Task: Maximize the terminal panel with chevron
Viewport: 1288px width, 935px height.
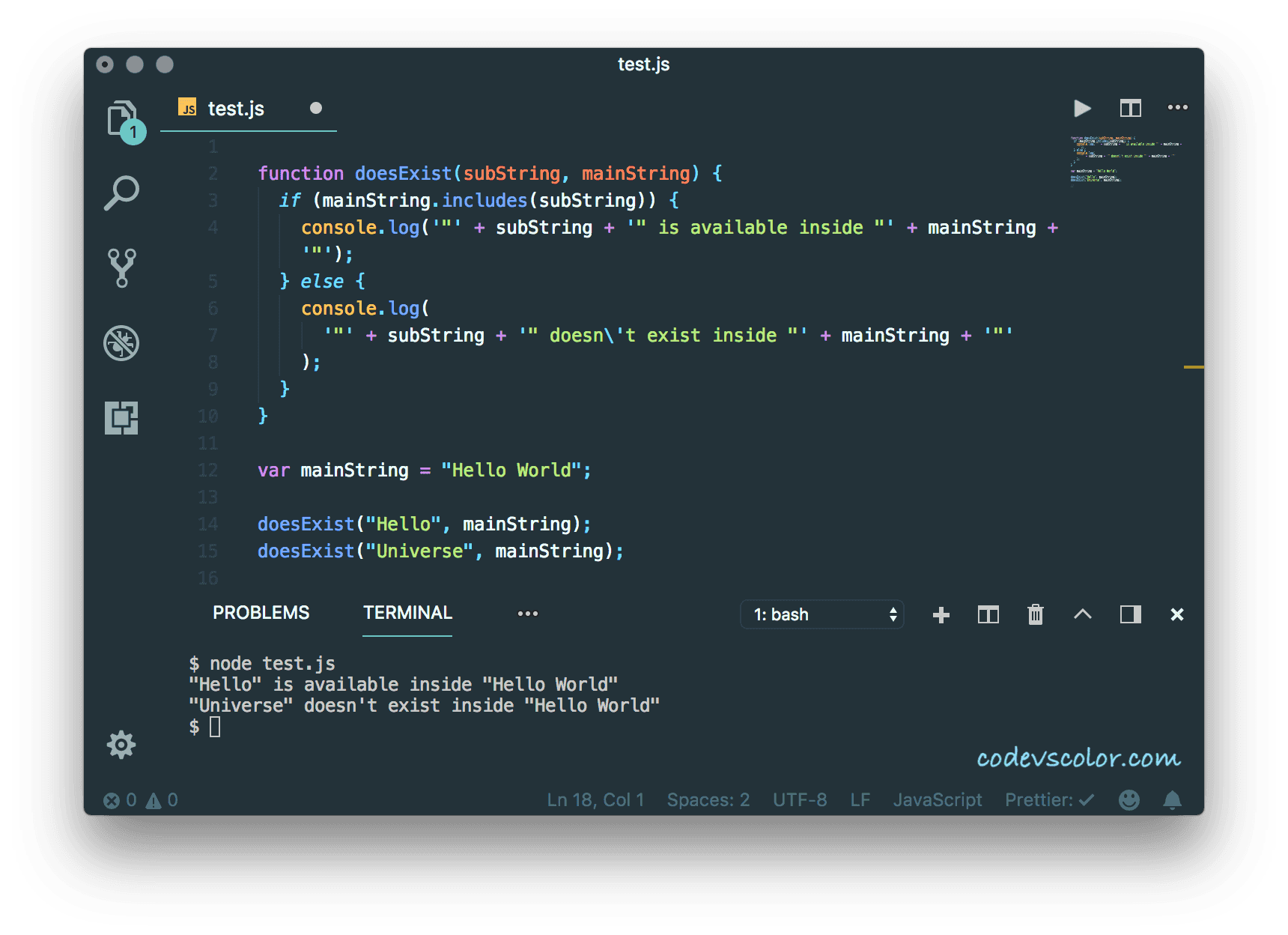Action: [x=1082, y=614]
